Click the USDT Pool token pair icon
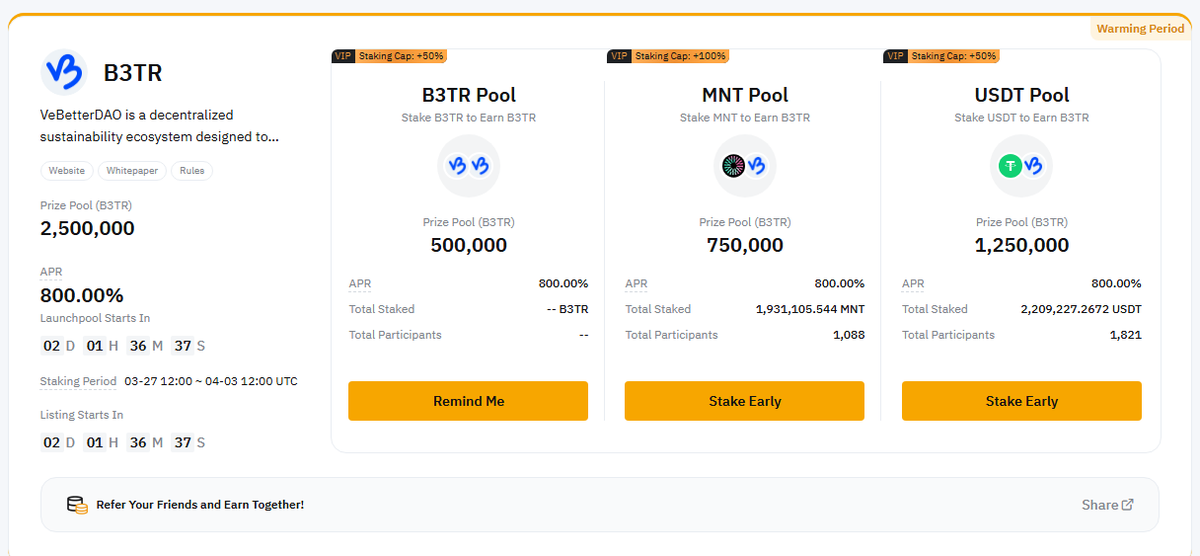This screenshot has height=556, width=1200. [x=1021, y=166]
